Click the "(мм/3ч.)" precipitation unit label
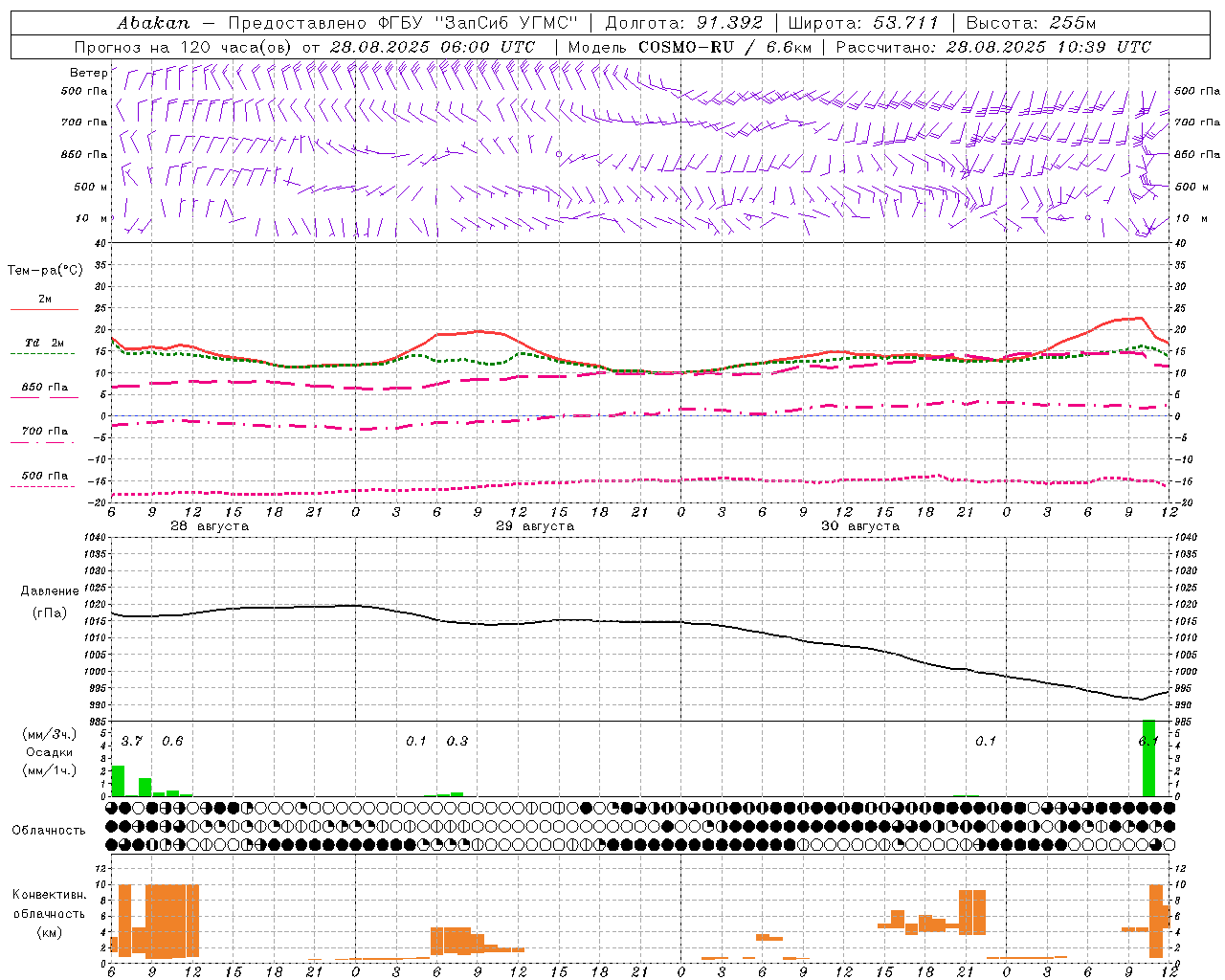Screen dimensions: 1225x980 tap(50, 734)
